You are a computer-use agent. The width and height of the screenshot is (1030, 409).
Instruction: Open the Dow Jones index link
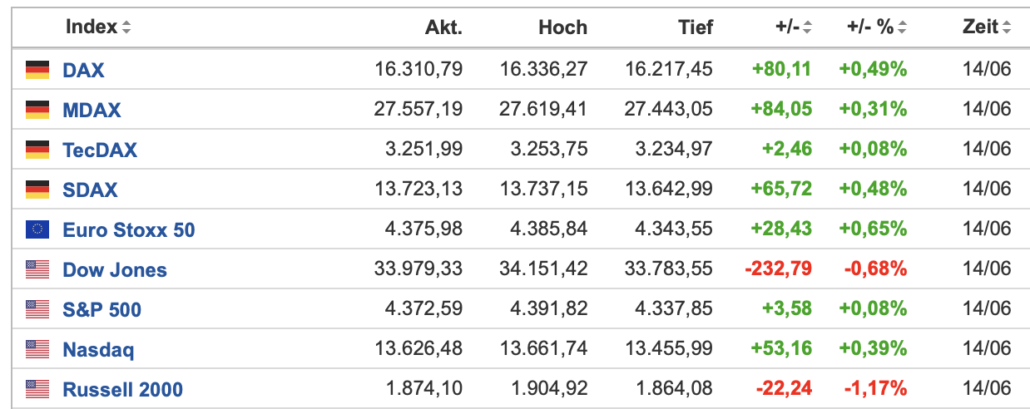(x=115, y=270)
